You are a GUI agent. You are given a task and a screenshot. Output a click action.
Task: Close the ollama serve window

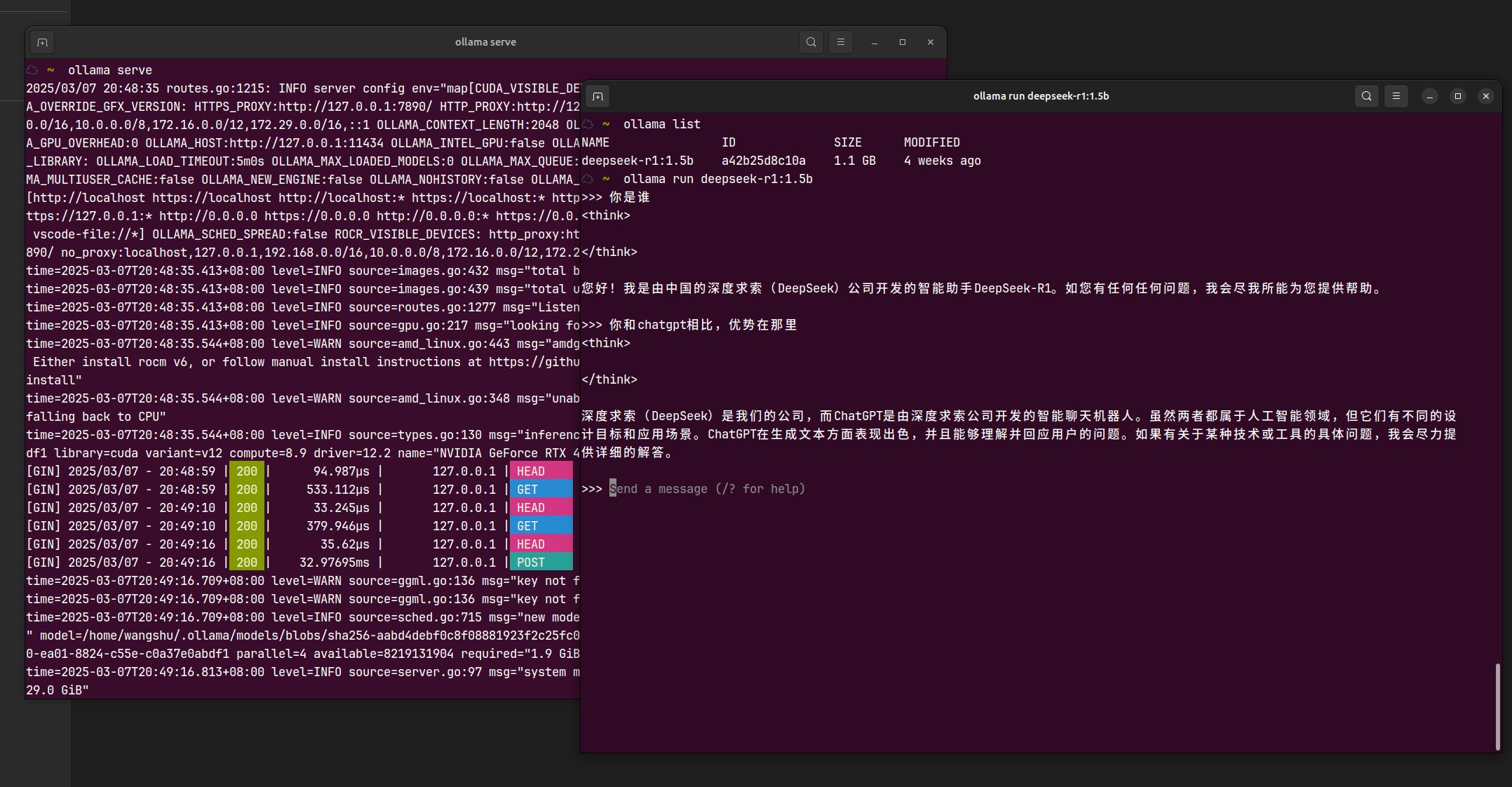pyautogui.click(x=930, y=42)
